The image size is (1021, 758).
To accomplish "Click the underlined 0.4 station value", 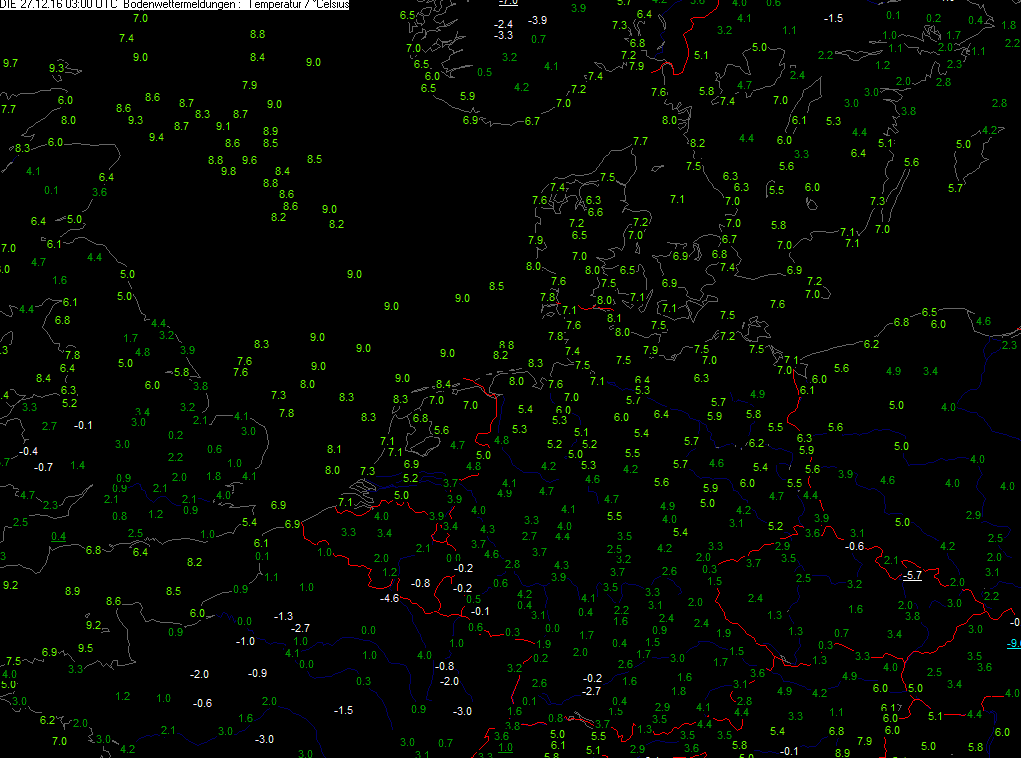I will 59,537.
